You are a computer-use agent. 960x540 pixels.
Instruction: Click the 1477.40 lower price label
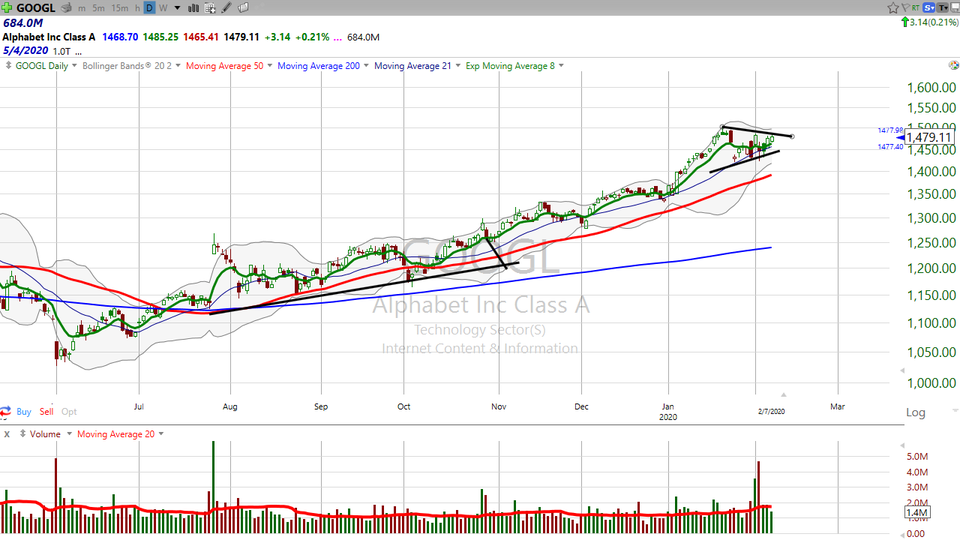pos(890,147)
